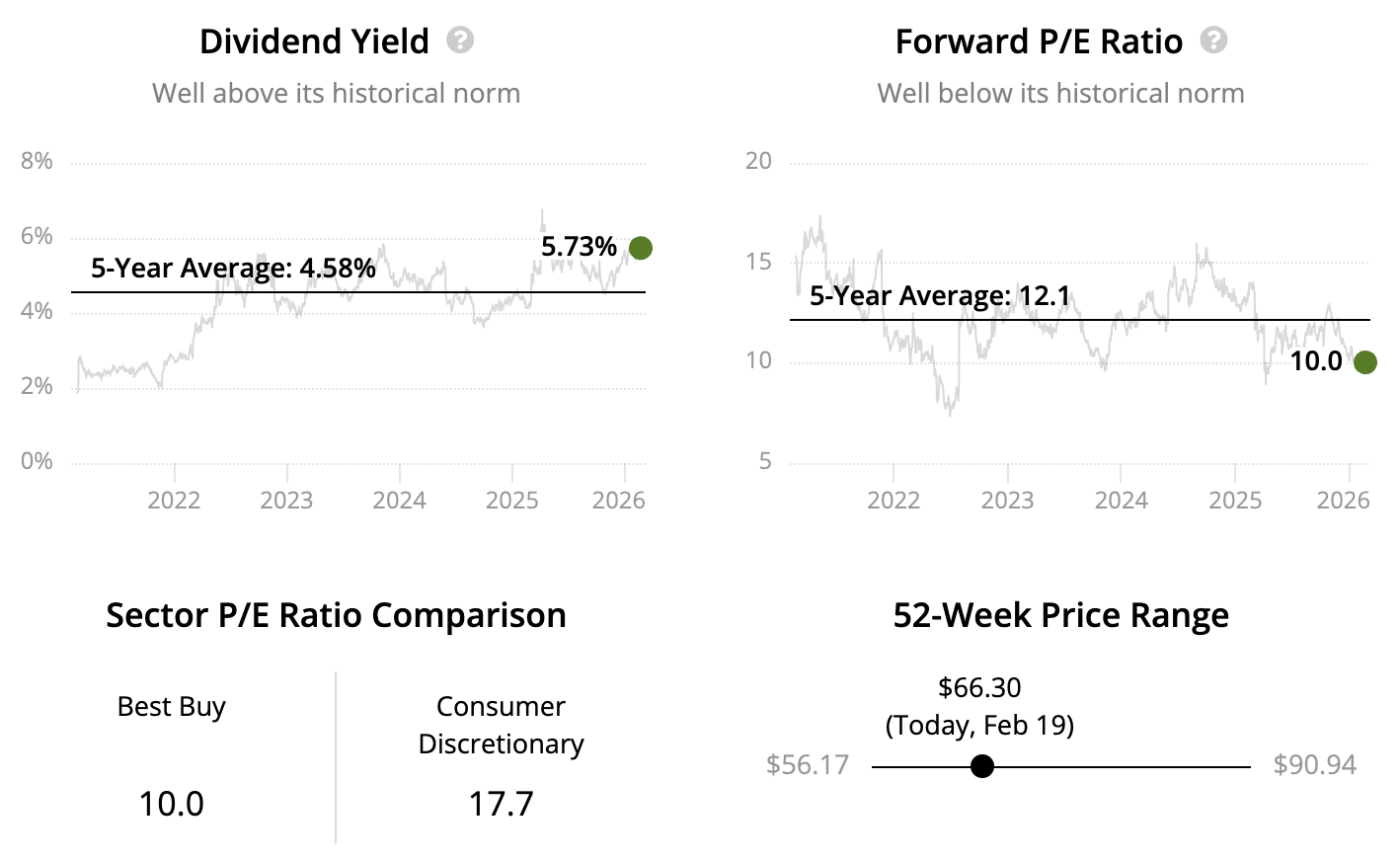Click the Sector P/E Ratio Comparison title

click(336, 615)
